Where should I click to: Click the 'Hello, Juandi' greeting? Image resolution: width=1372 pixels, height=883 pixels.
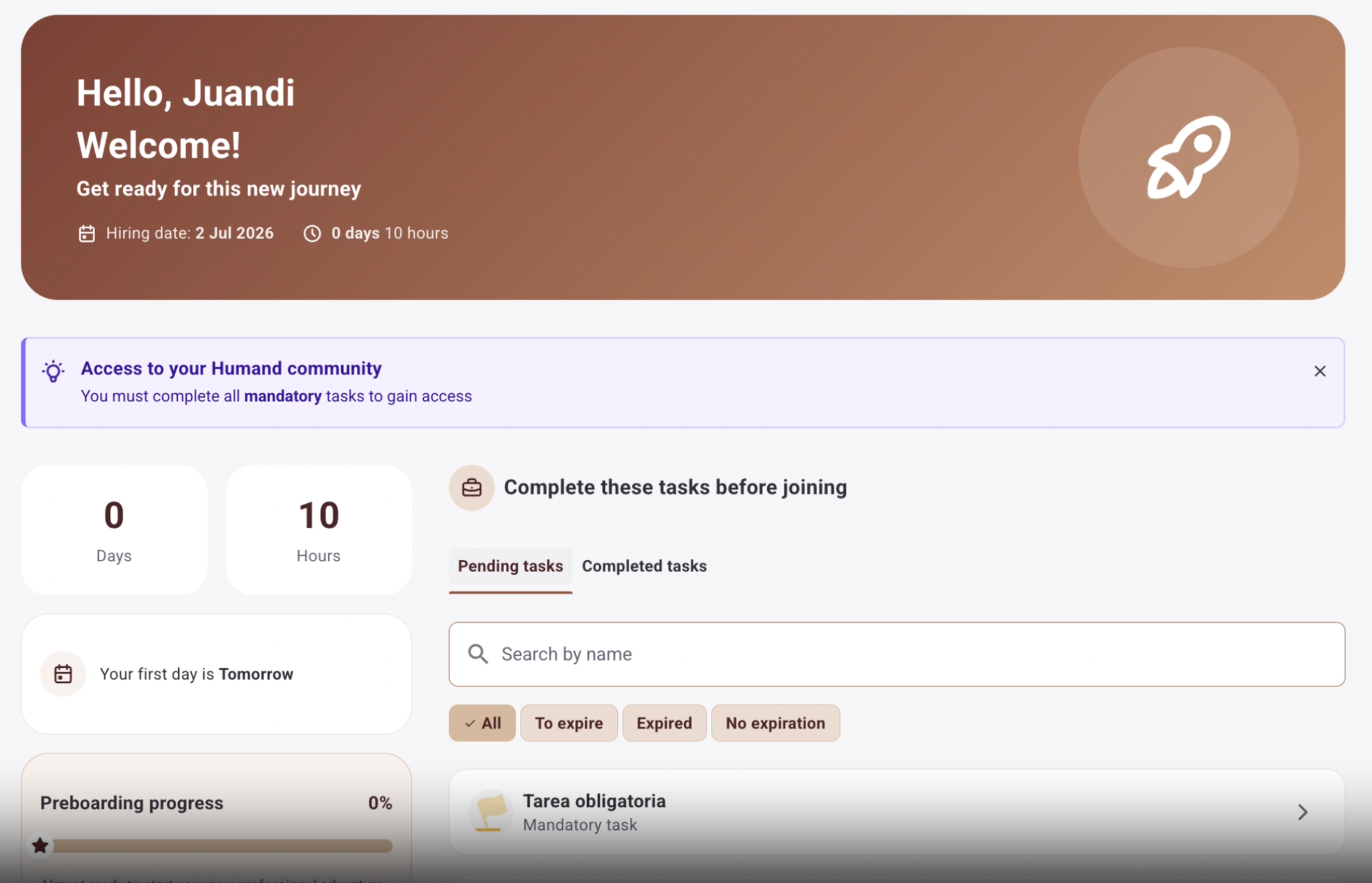pos(185,93)
